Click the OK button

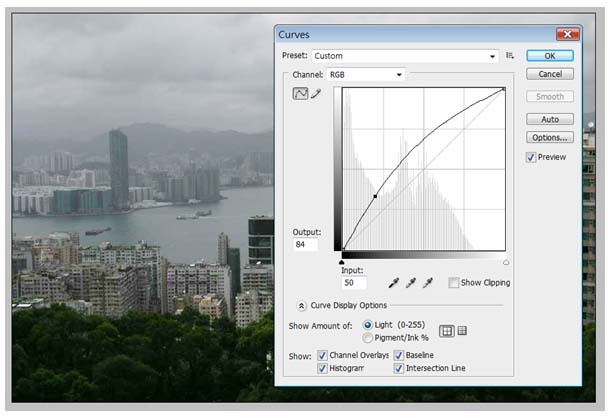[550, 56]
